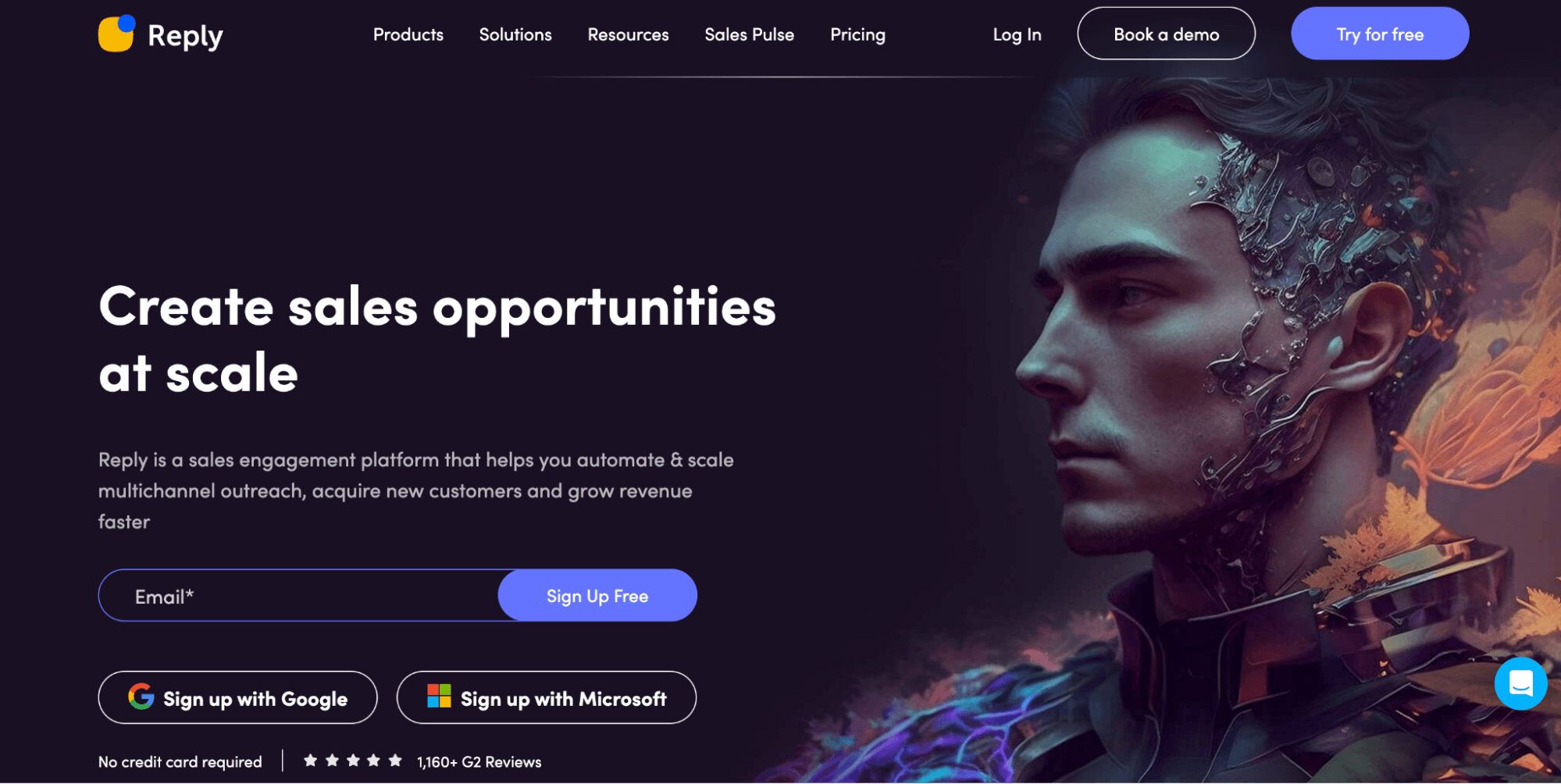This screenshot has width=1561, height=784.
Task: Focus the Email input field
Action: click(x=299, y=596)
